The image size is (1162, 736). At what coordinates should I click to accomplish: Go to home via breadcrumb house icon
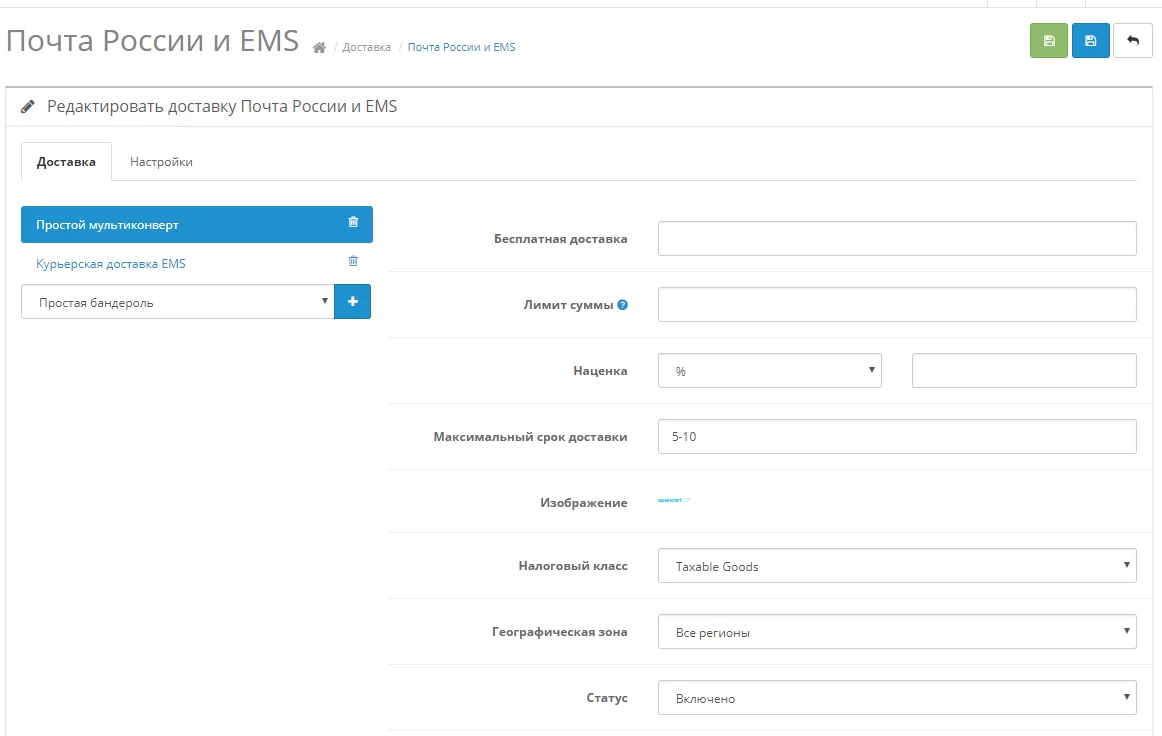pyautogui.click(x=319, y=47)
